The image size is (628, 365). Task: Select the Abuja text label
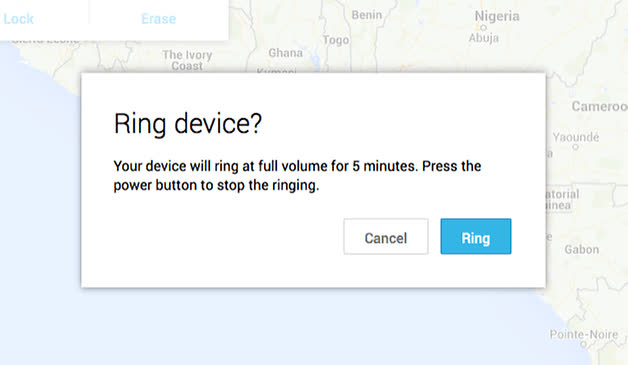pos(484,38)
